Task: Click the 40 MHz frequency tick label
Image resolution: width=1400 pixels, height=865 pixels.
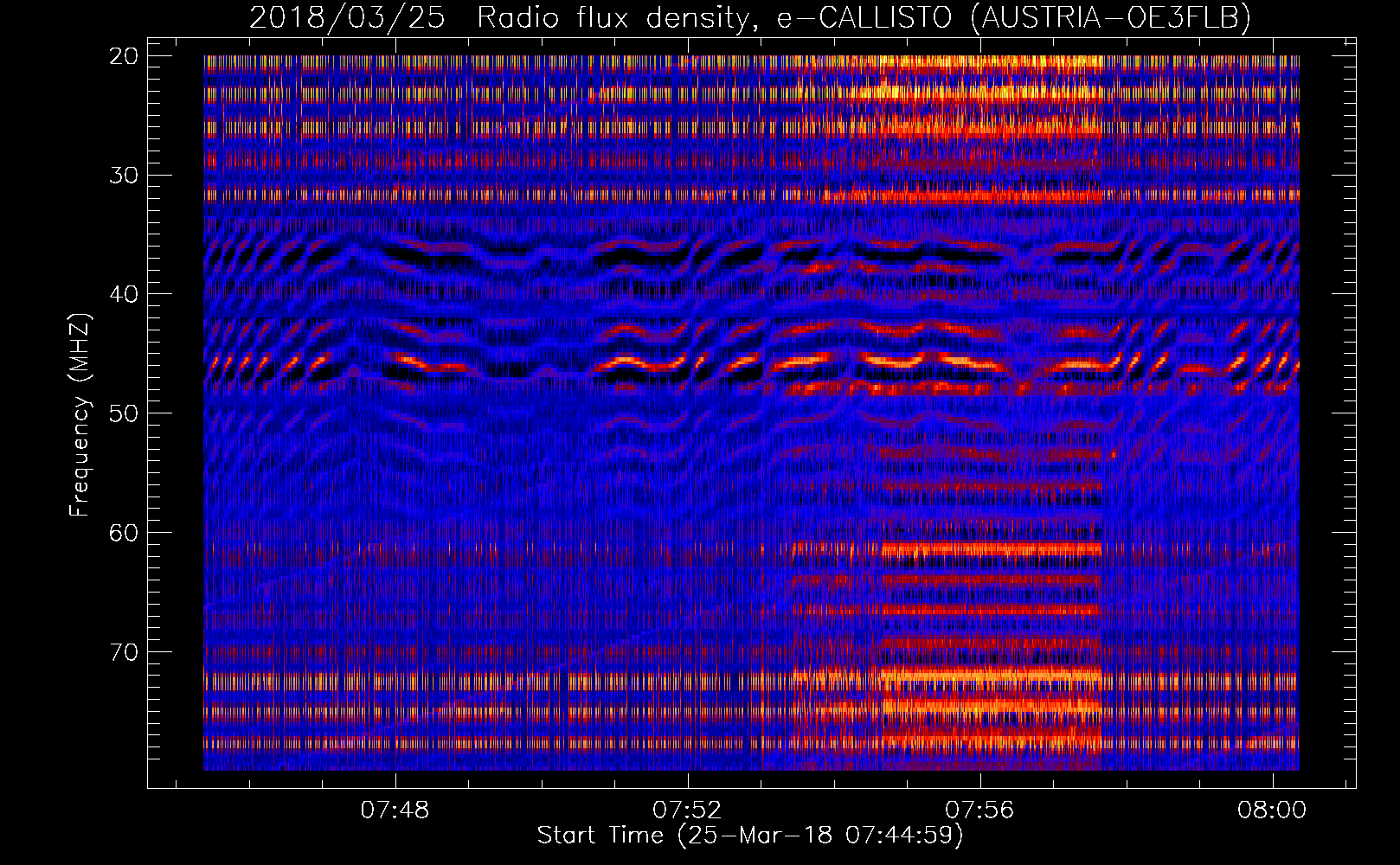Action: [124, 294]
